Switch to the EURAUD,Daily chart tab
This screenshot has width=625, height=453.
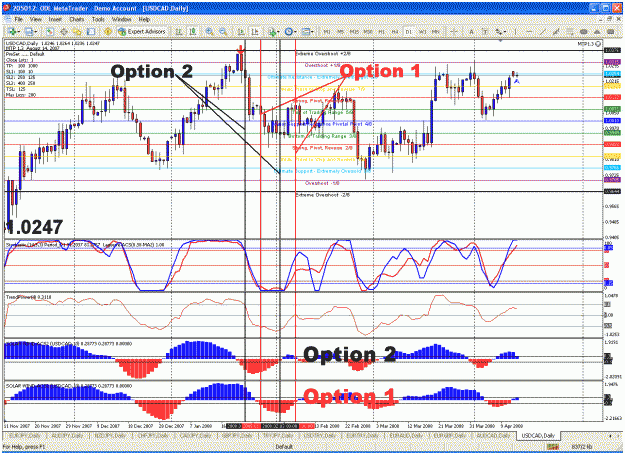[406, 436]
